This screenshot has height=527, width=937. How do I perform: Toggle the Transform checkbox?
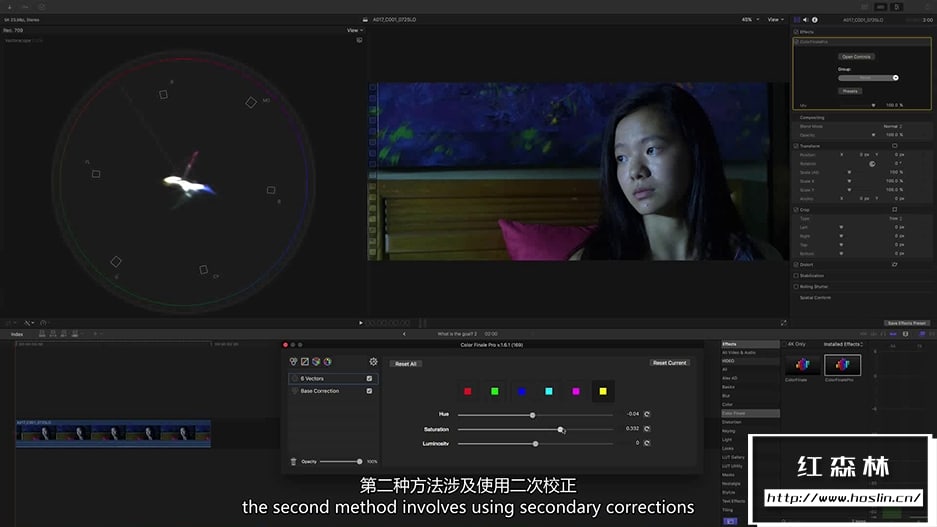click(796, 146)
